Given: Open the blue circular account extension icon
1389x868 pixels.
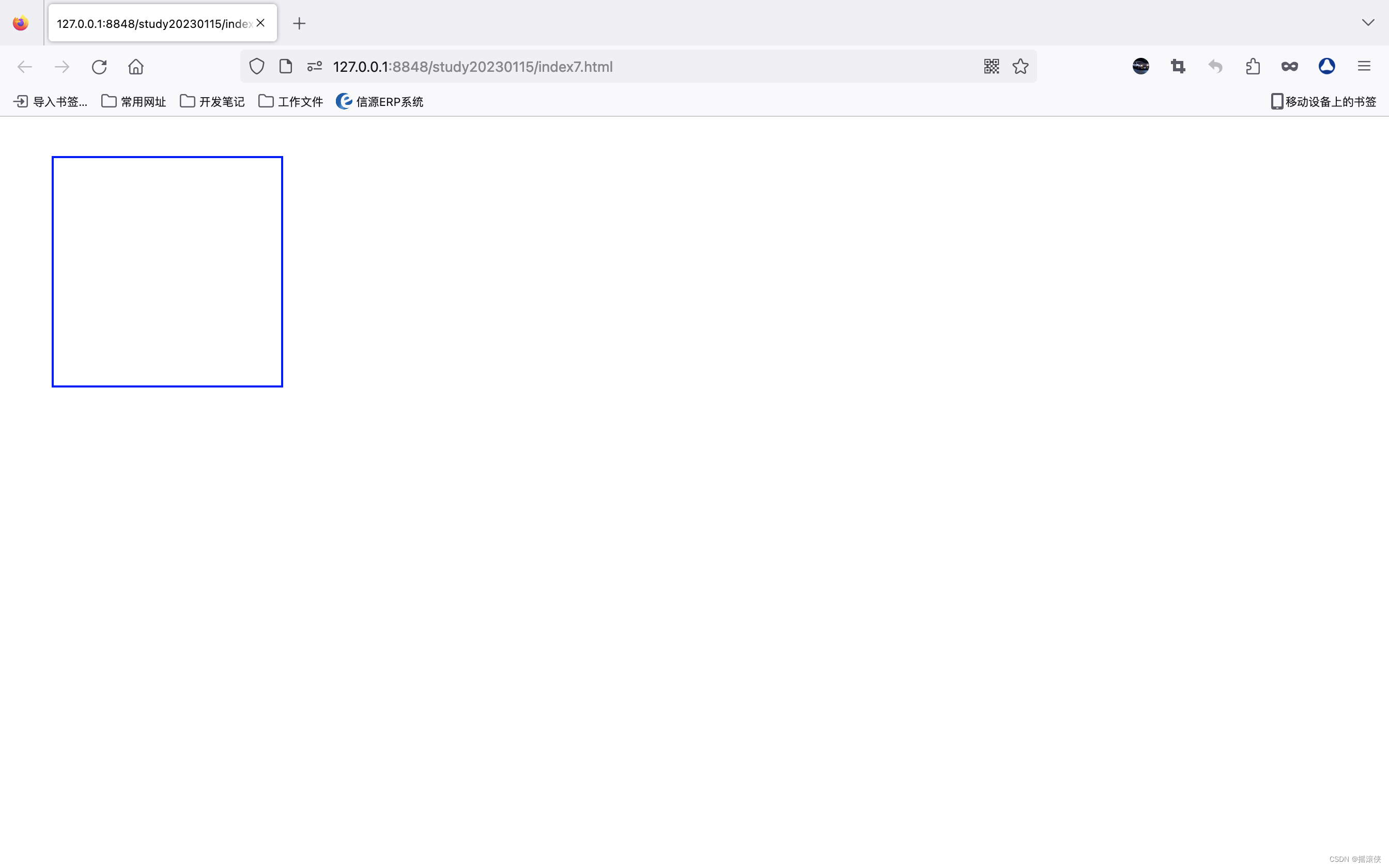Looking at the screenshot, I should [1326, 67].
